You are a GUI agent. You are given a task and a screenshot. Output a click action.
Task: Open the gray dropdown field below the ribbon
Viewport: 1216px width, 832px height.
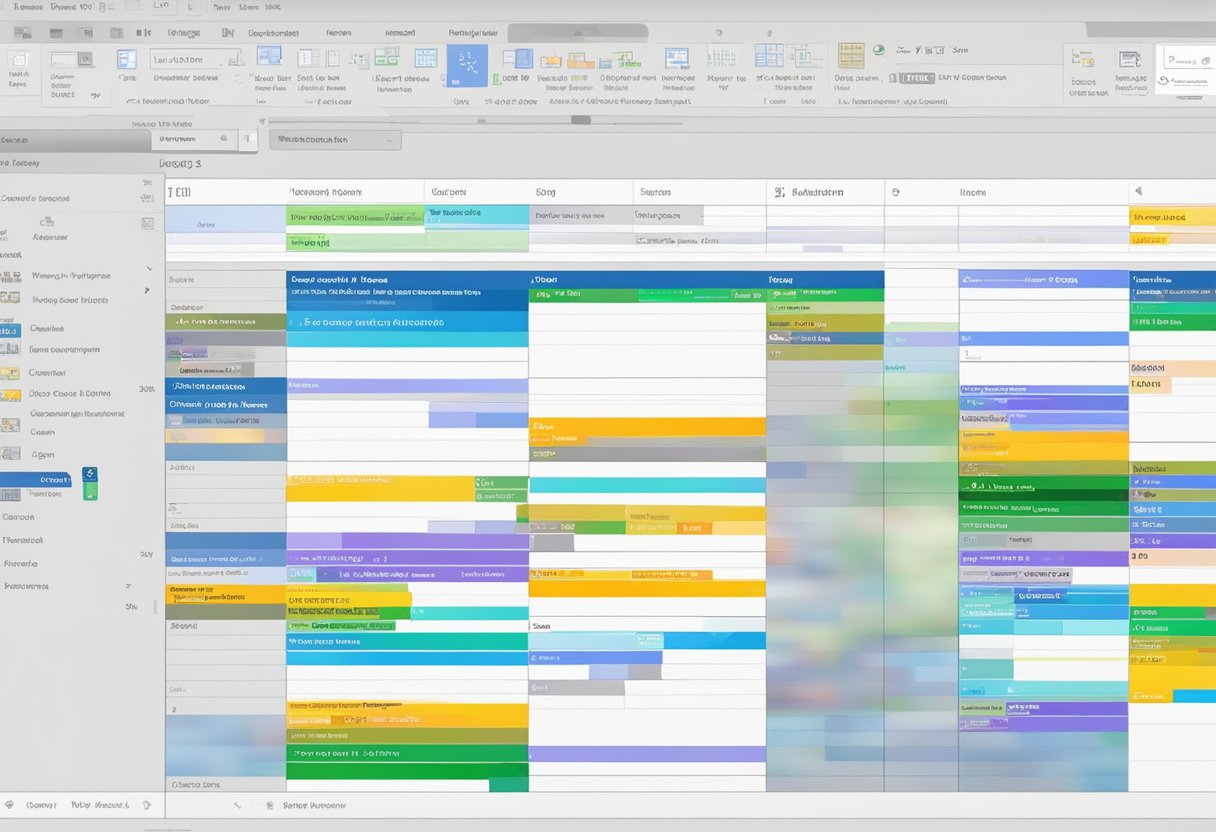tap(335, 140)
